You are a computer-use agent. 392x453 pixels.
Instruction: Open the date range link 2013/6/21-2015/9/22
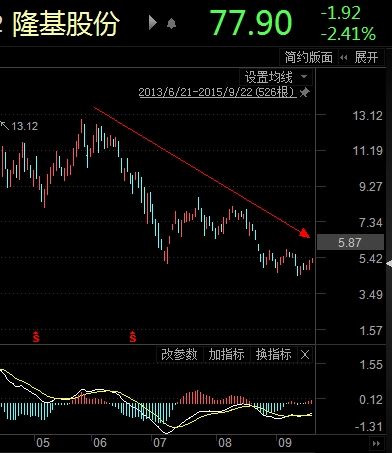[x=217, y=92]
